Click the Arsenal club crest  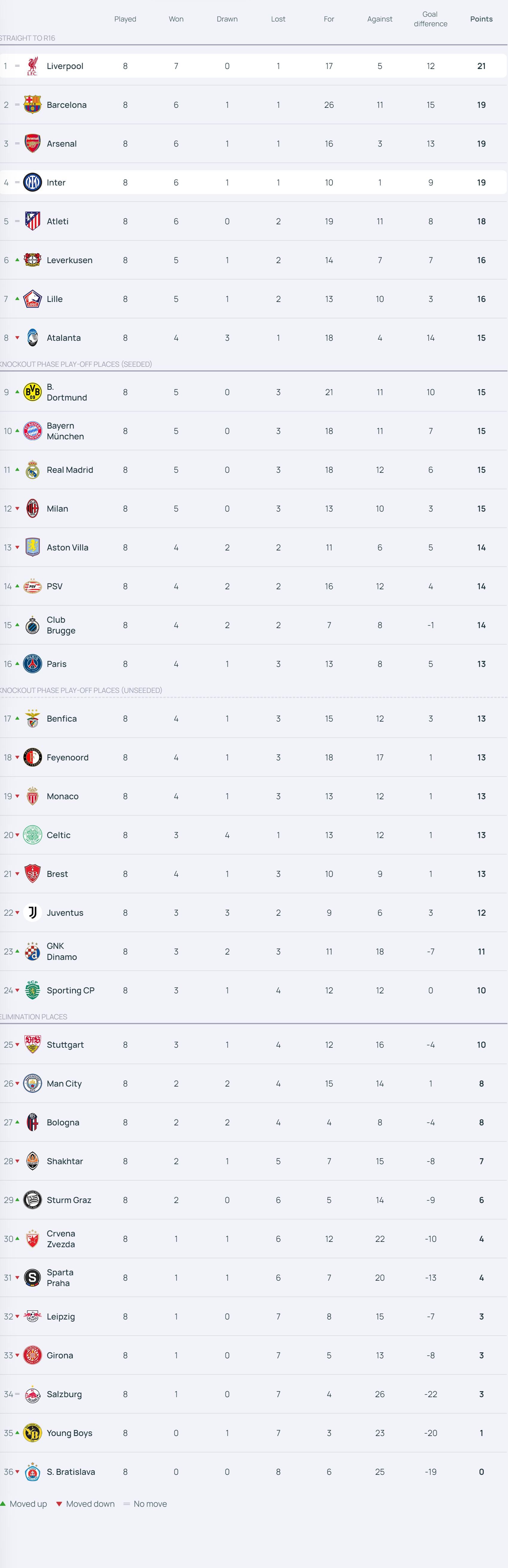click(32, 144)
